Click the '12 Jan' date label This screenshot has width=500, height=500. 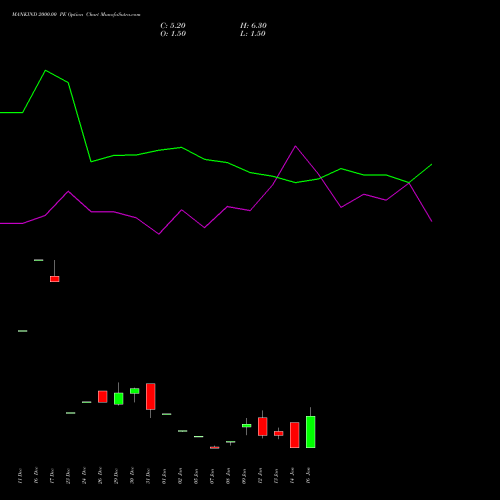(x=260, y=476)
